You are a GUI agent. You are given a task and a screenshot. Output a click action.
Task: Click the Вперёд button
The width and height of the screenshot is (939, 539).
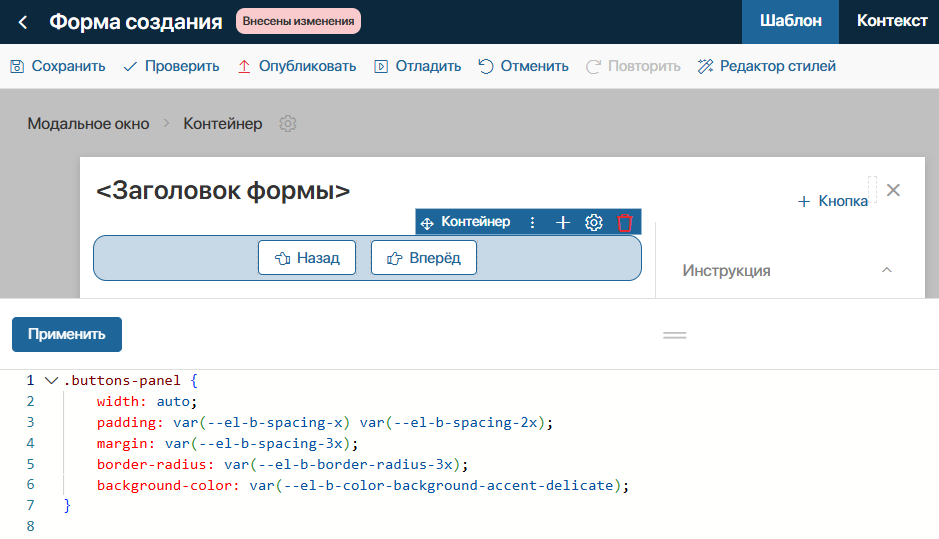[x=424, y=258]
